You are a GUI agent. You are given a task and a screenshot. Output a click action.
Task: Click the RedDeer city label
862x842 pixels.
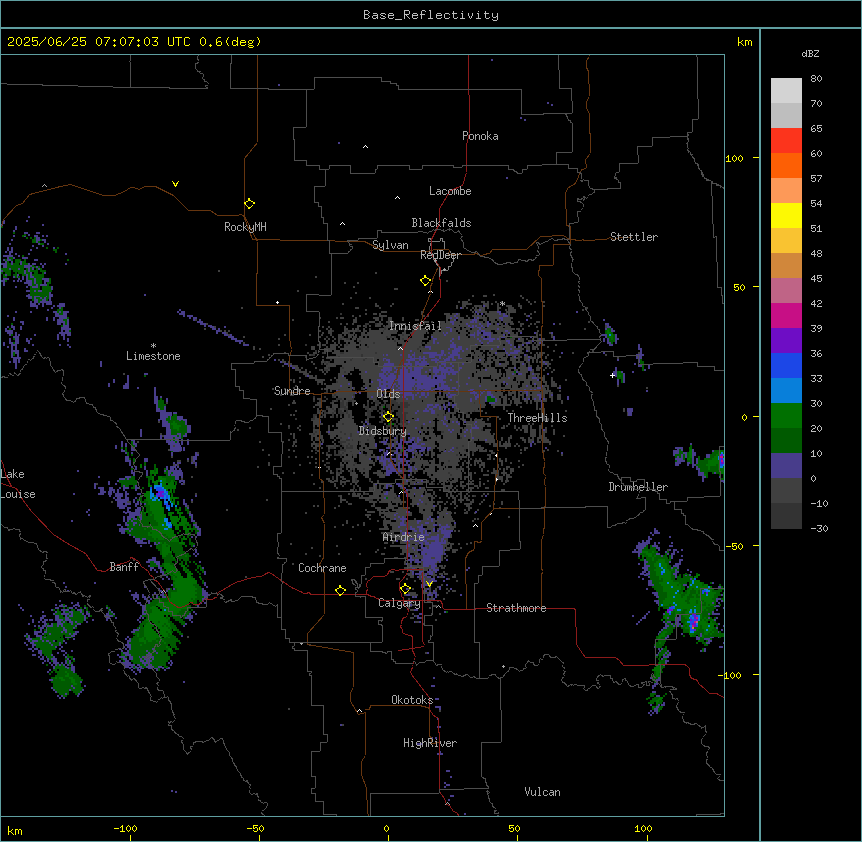pyautogui.click(x=440, y=255)
